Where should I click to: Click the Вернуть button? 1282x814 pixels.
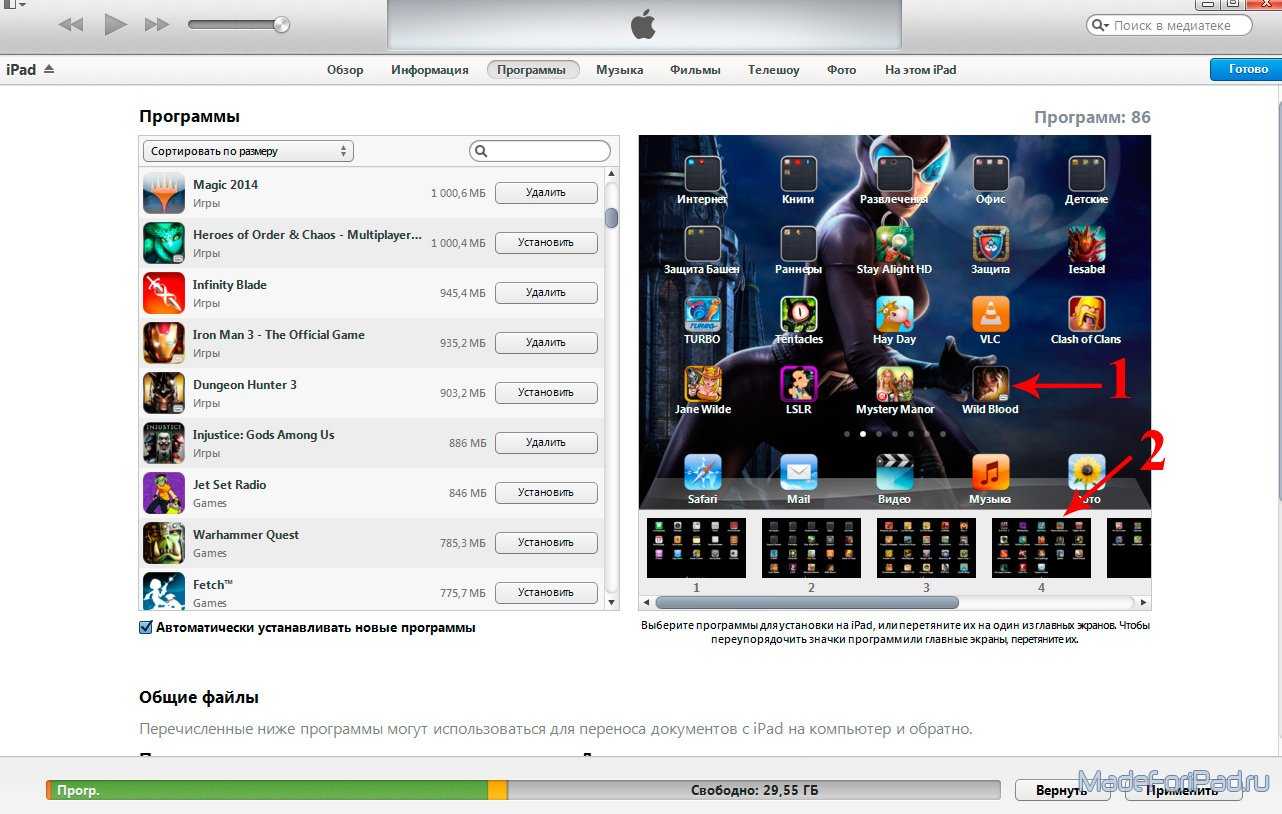pos(1062,790)
